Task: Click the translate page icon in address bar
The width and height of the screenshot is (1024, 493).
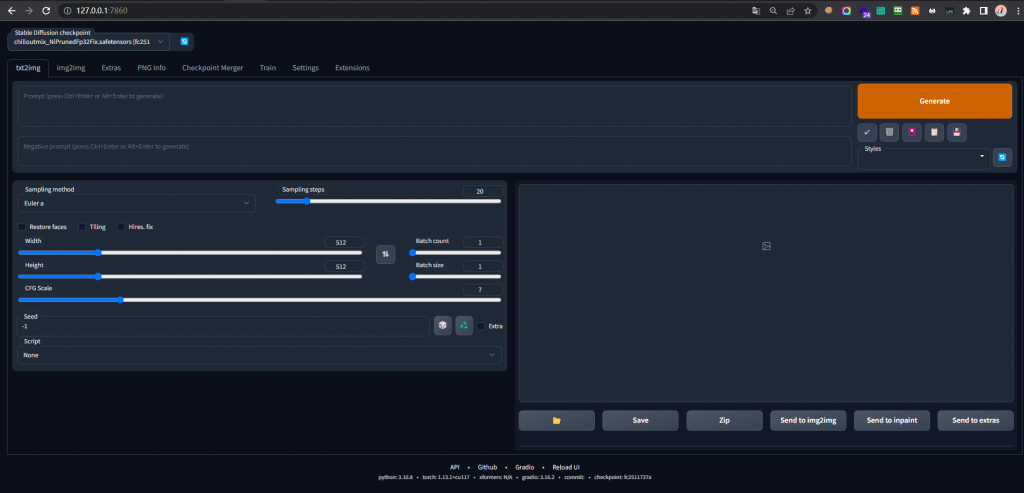Action: tap(756, 10)
